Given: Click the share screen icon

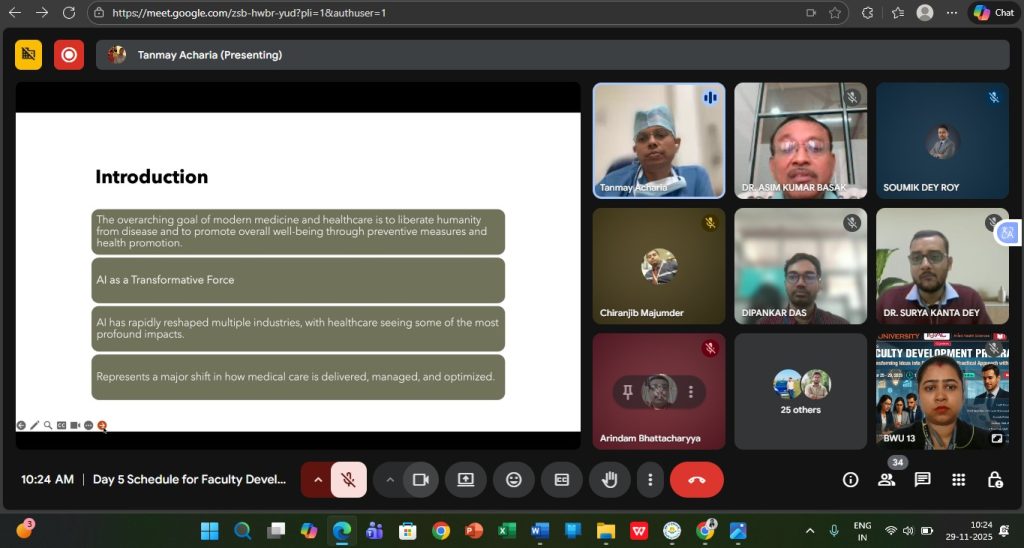Looking at the screenshot, I should (466, 480).
